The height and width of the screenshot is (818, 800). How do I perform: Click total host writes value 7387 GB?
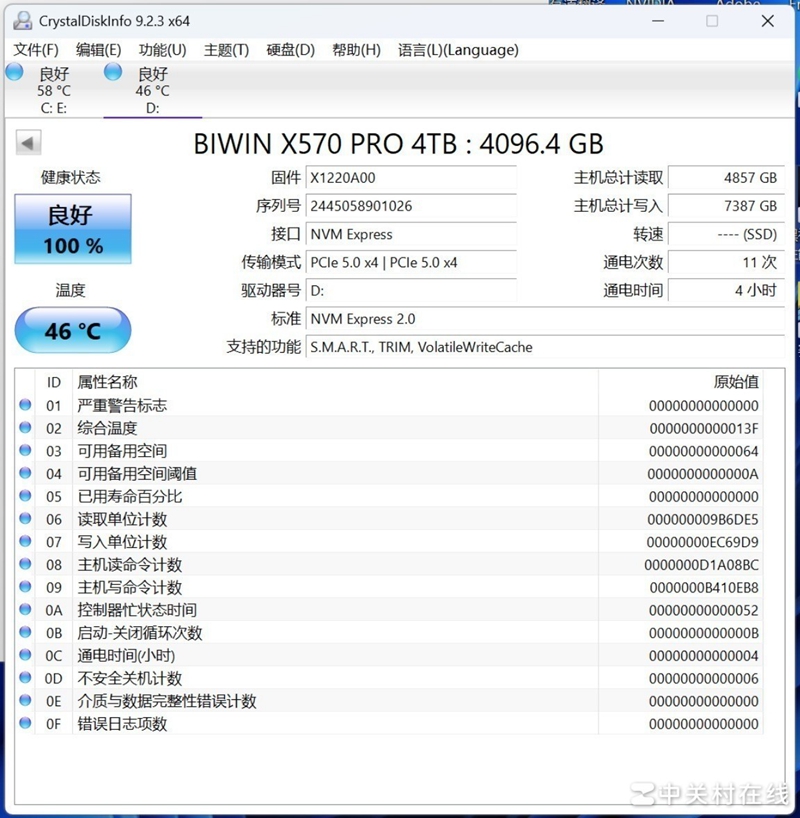(x=726, y=206)
